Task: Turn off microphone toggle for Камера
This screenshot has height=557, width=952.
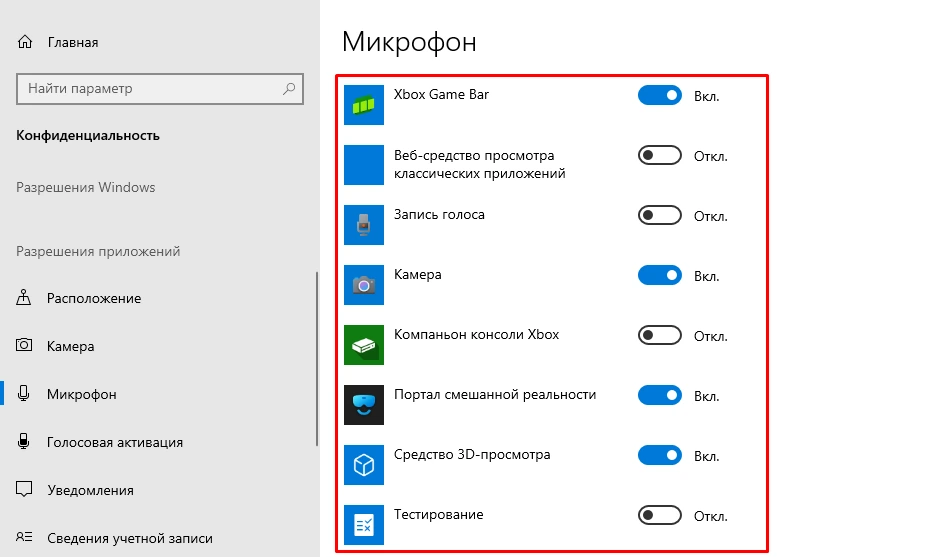Action: coord(659,275)
